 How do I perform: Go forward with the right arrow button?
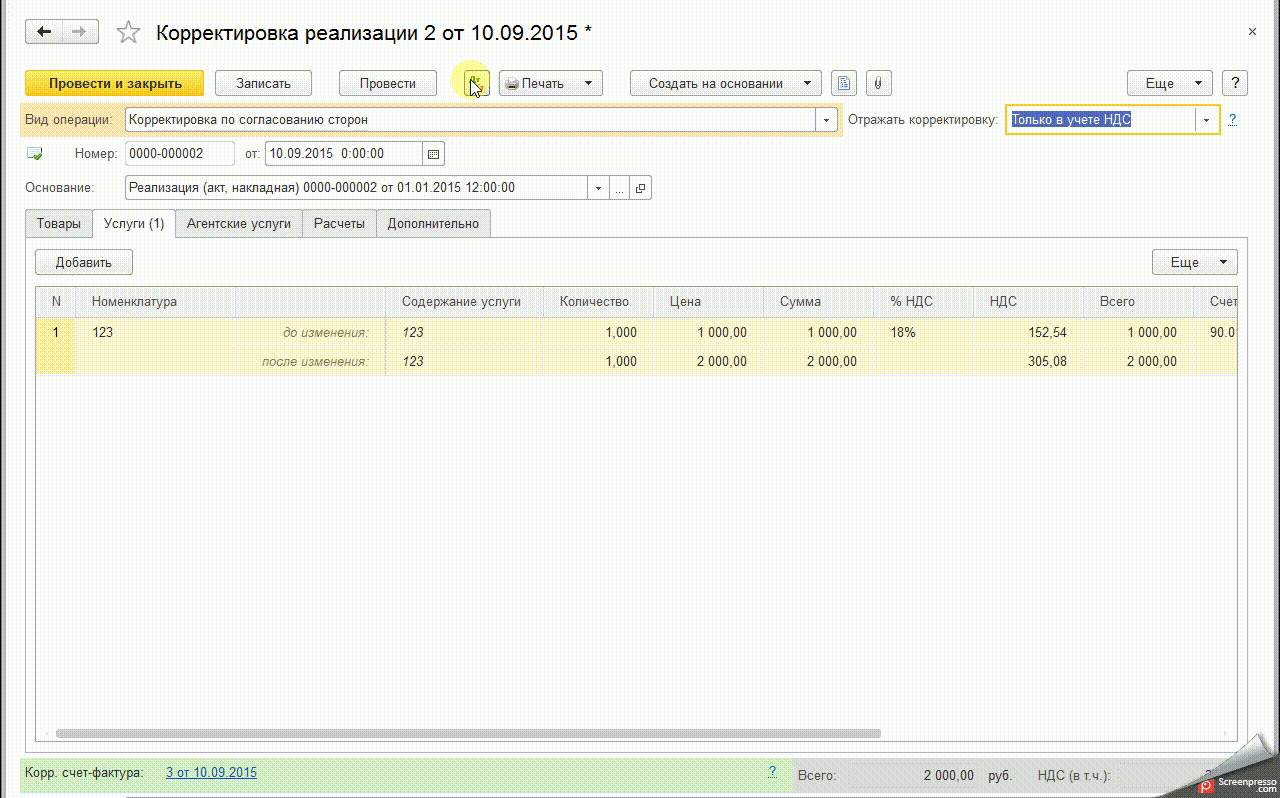pos(78,32)
